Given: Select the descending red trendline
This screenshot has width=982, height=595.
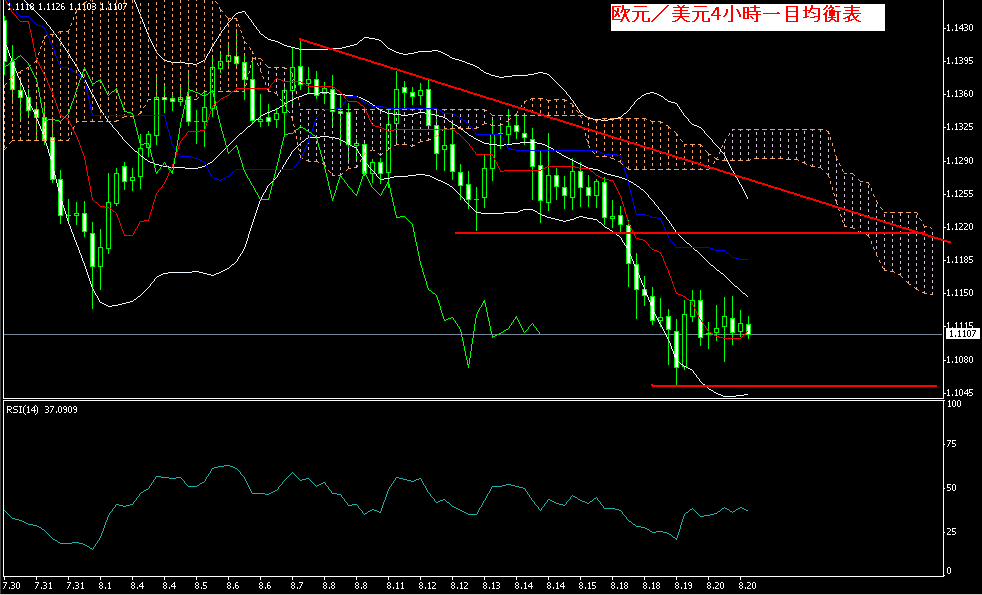Looking at the screenshot, I should click(626, 140).
